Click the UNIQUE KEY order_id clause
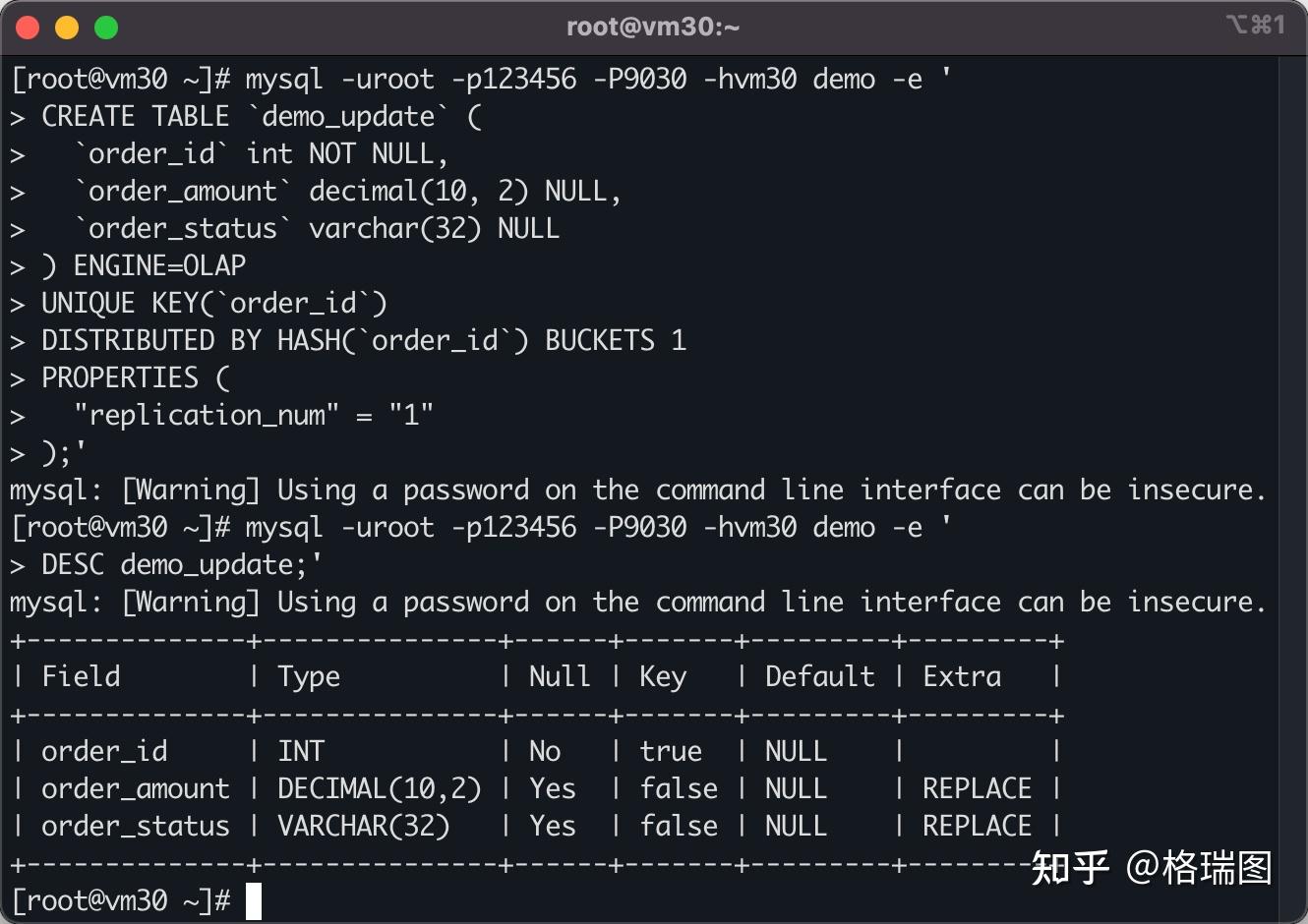Screen dimensions: 1308x924 213,303
